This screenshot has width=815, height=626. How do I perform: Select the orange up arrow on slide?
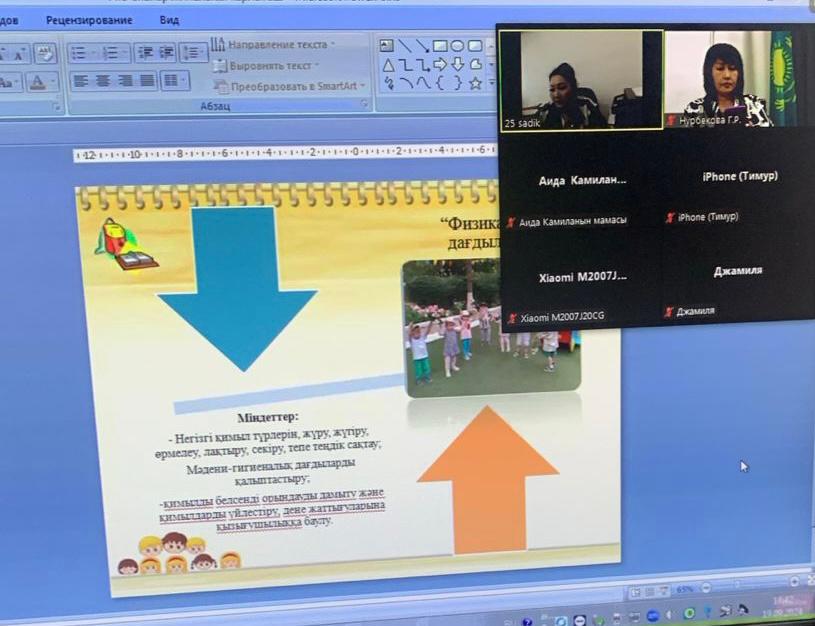(488, 479)
